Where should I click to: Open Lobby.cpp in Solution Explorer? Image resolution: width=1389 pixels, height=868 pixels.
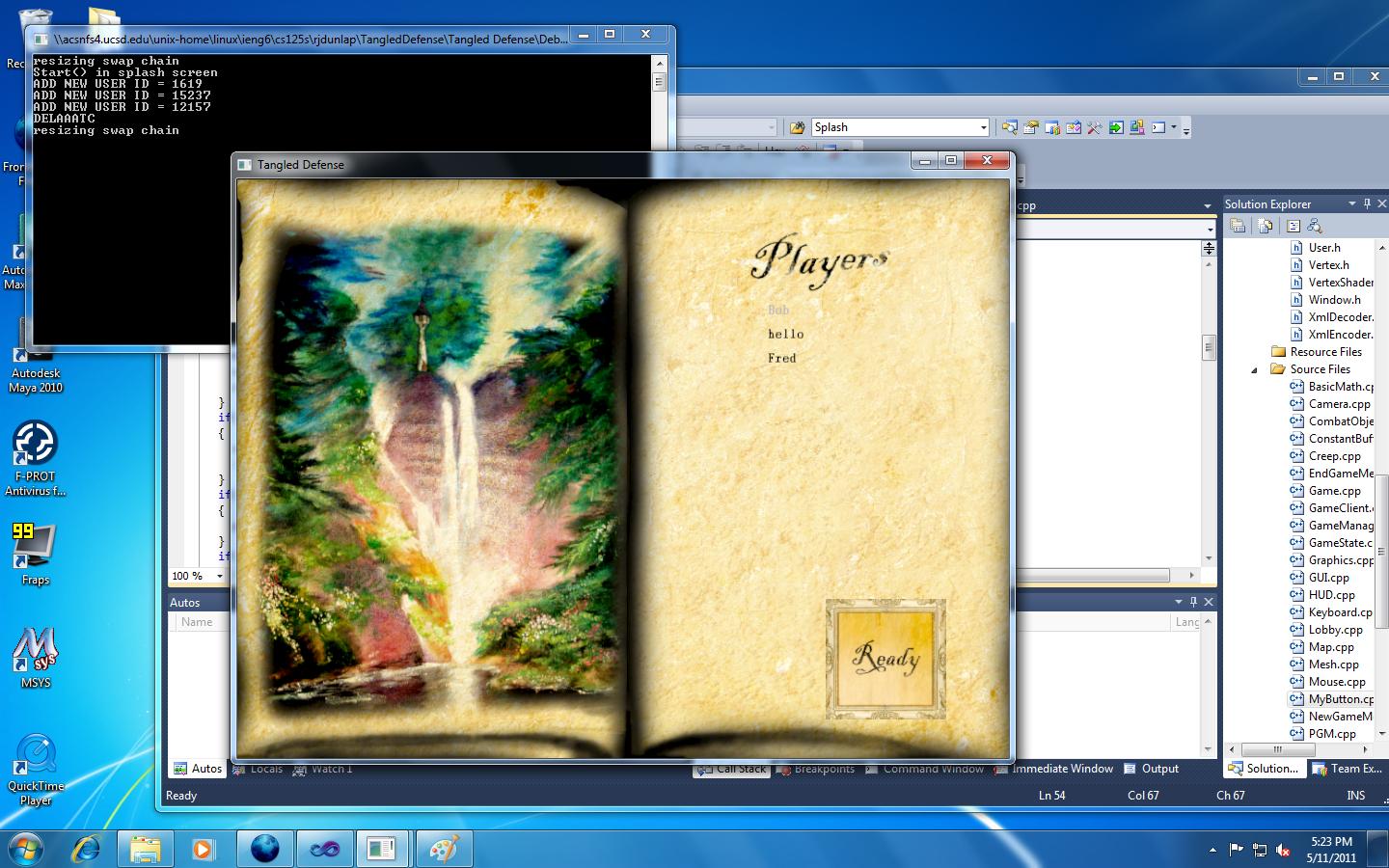pyautogui.click(x=1334, y=630)
